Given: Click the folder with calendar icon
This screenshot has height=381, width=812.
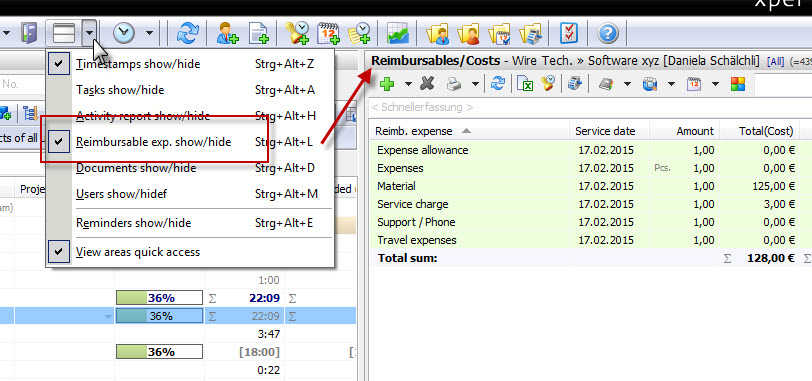Looking at the screenshot, I should point(500,34).
